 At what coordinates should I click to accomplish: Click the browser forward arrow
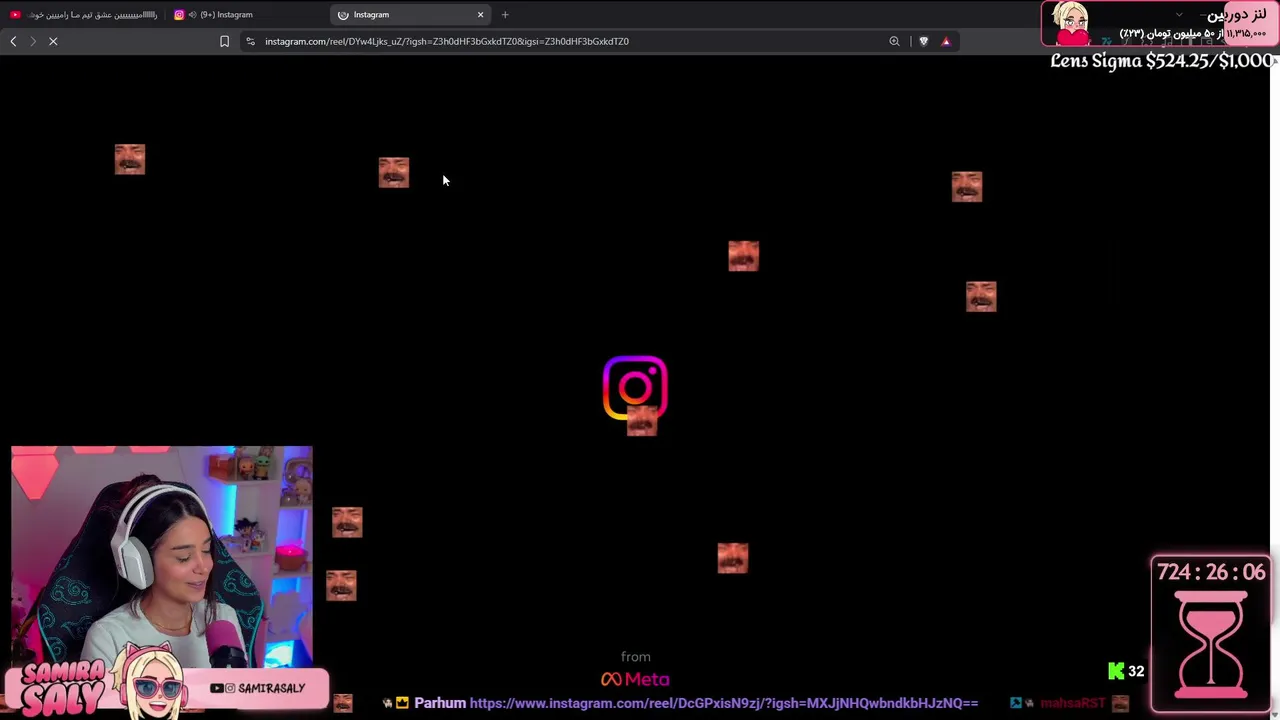[33, 41]
